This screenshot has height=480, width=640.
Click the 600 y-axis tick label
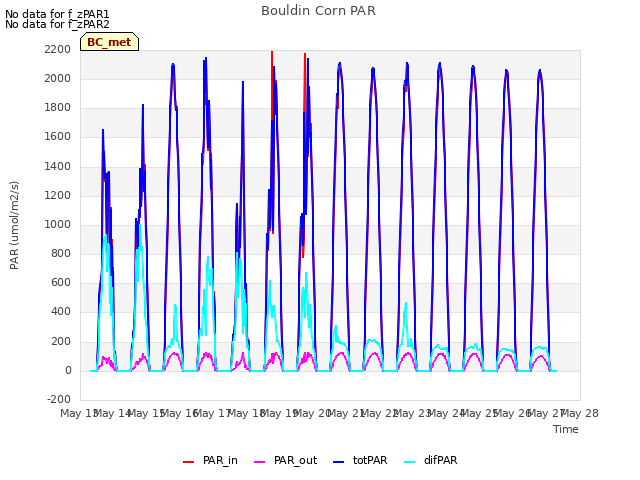click(x=61, y=282)
